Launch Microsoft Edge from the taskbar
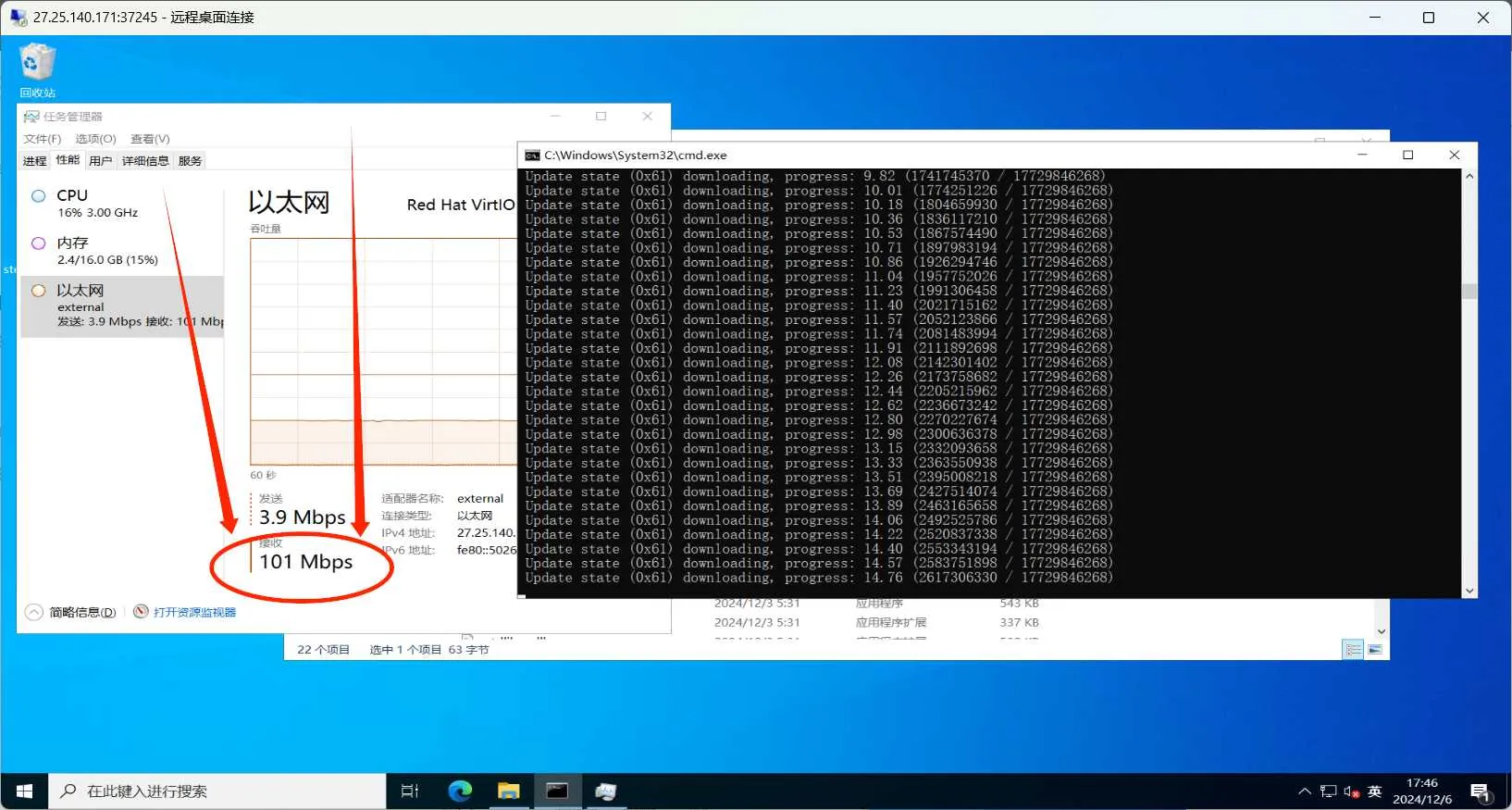Screen dimensions: 1512x810 (x=460, y=791)
